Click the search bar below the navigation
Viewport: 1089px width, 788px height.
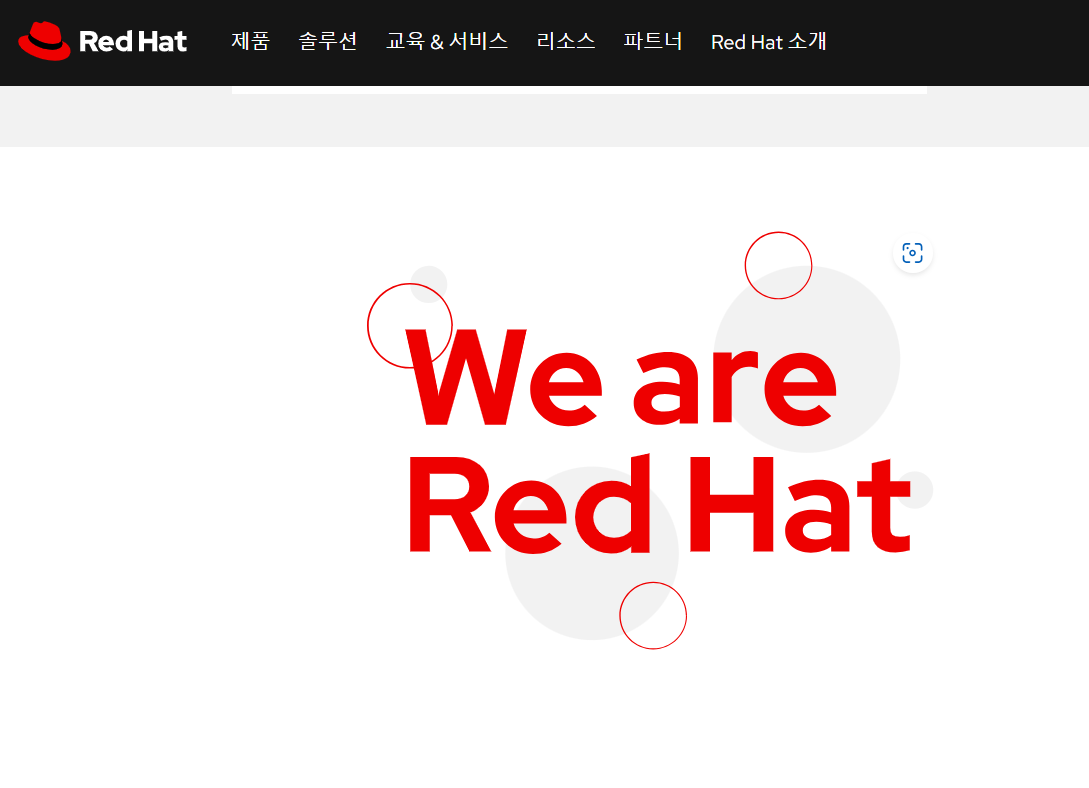click(x=580, y=90)
